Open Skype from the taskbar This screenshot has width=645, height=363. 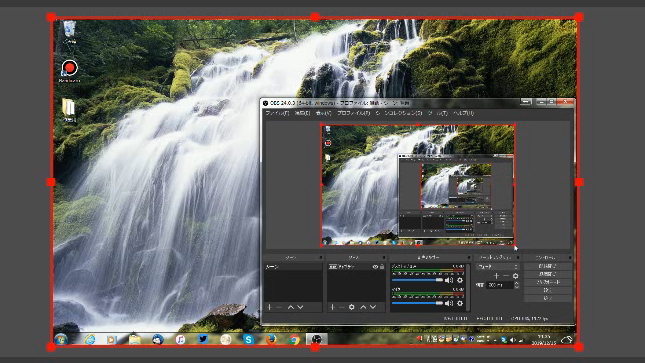[248, 340]
